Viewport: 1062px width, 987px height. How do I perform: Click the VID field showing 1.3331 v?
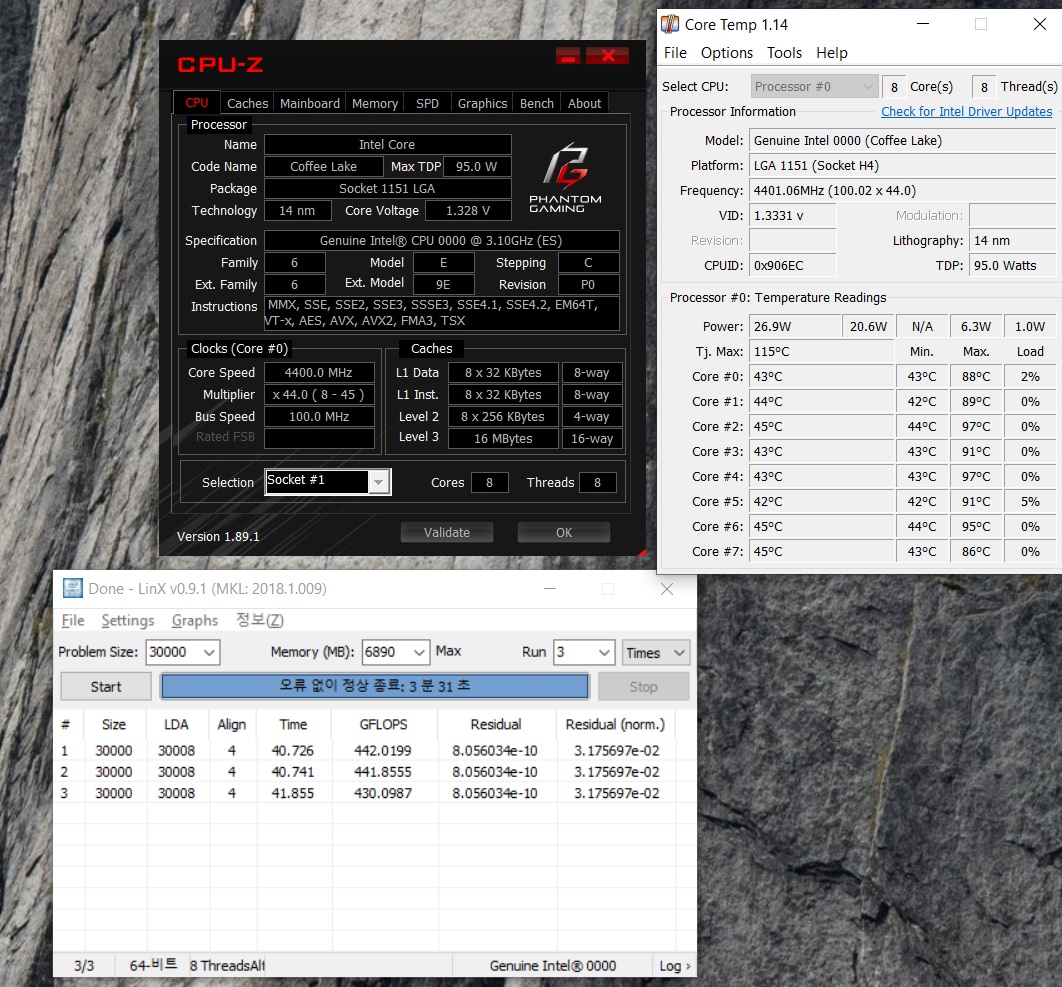[792, 215]
